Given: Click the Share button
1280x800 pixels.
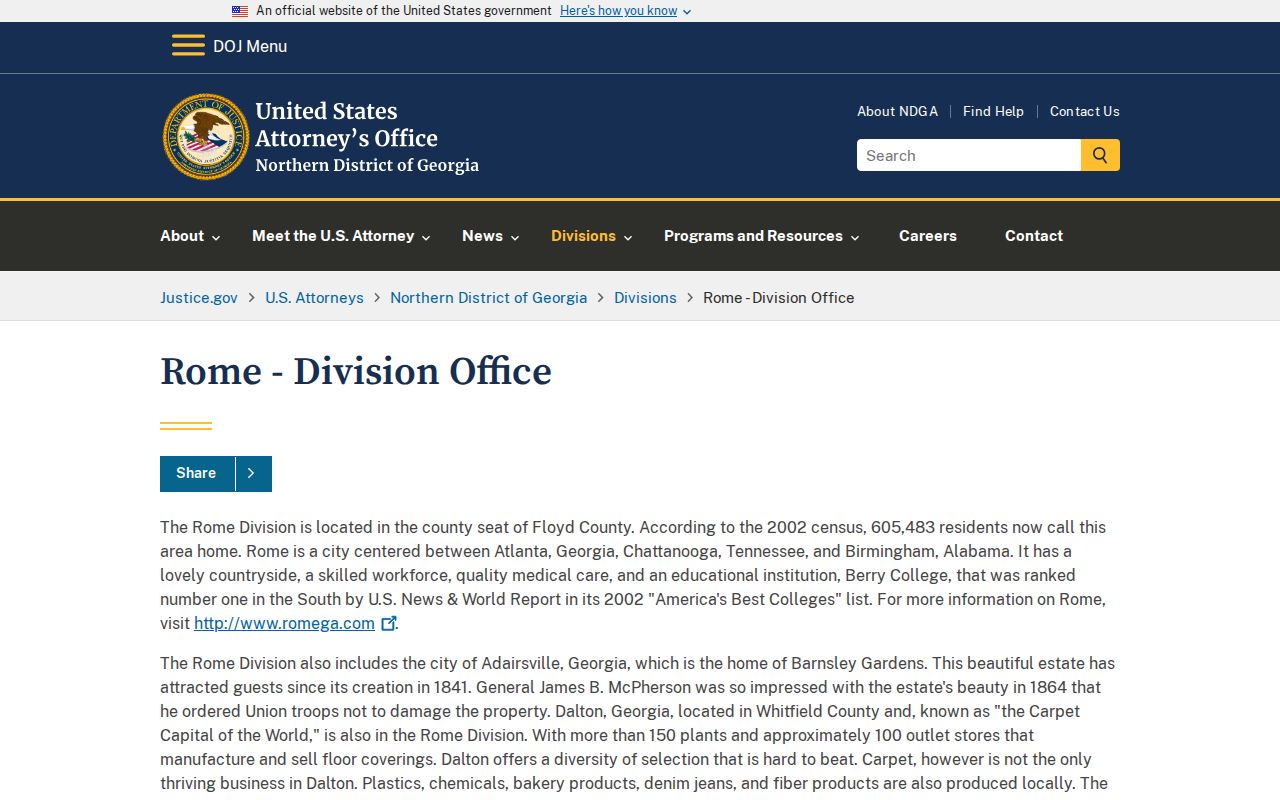Looking at the screenshot, I should pyautogui.click(x=216, y=473).
